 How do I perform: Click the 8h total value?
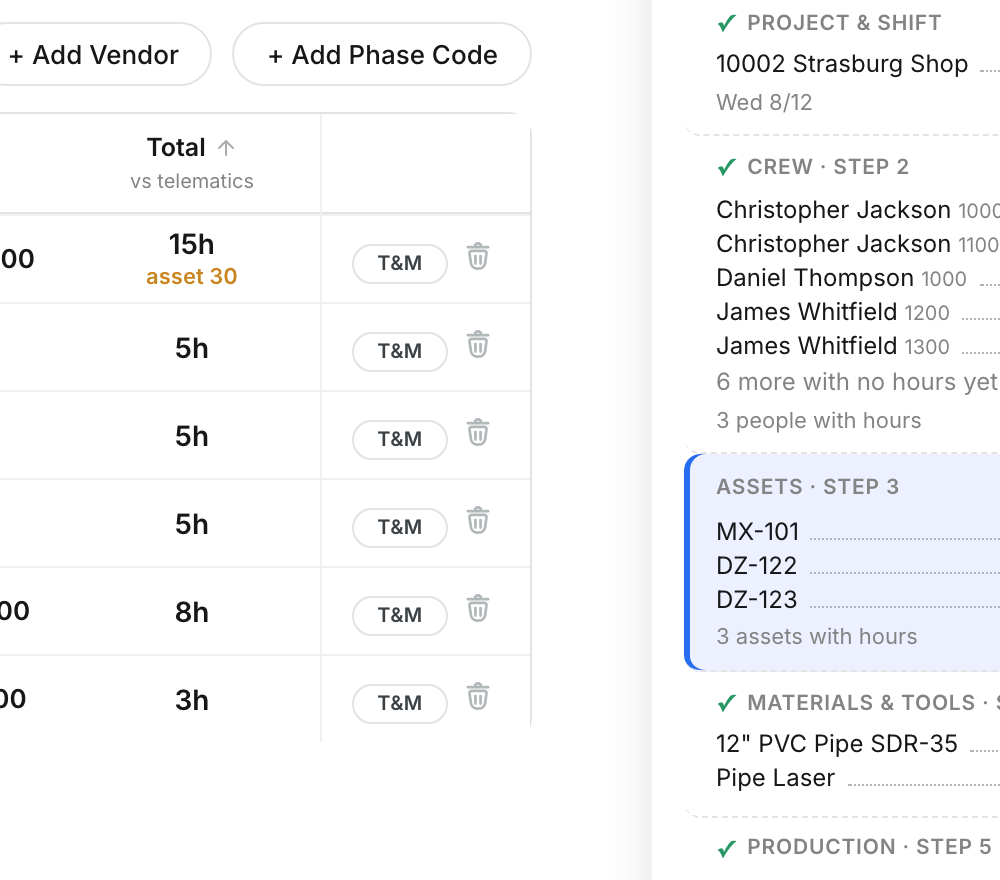(191, 612)
